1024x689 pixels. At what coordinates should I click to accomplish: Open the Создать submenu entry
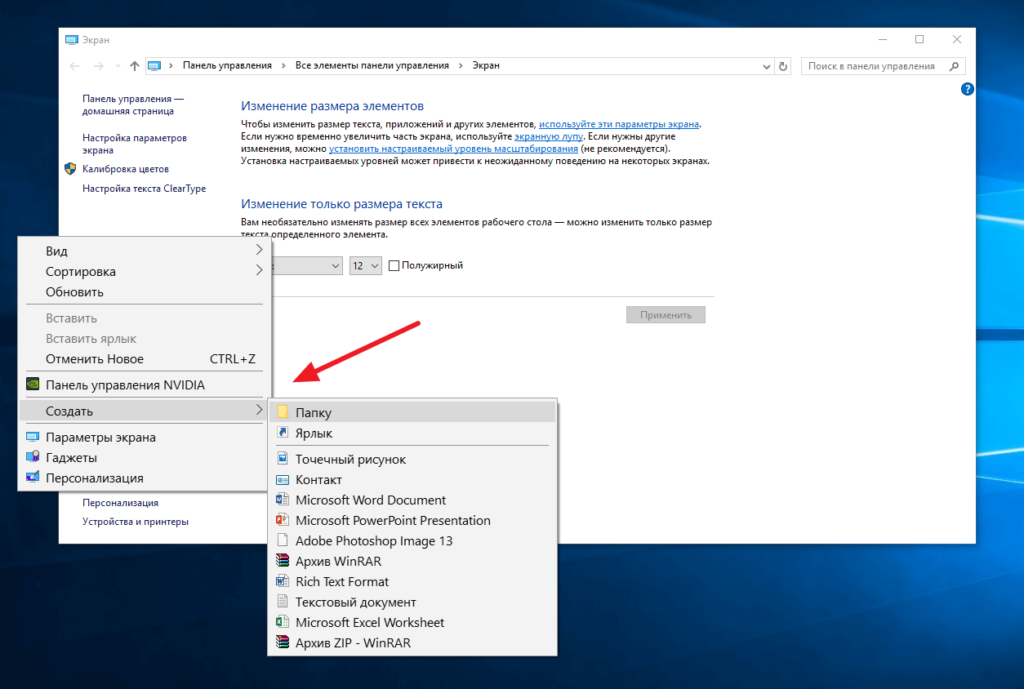(x=144, y=411)
